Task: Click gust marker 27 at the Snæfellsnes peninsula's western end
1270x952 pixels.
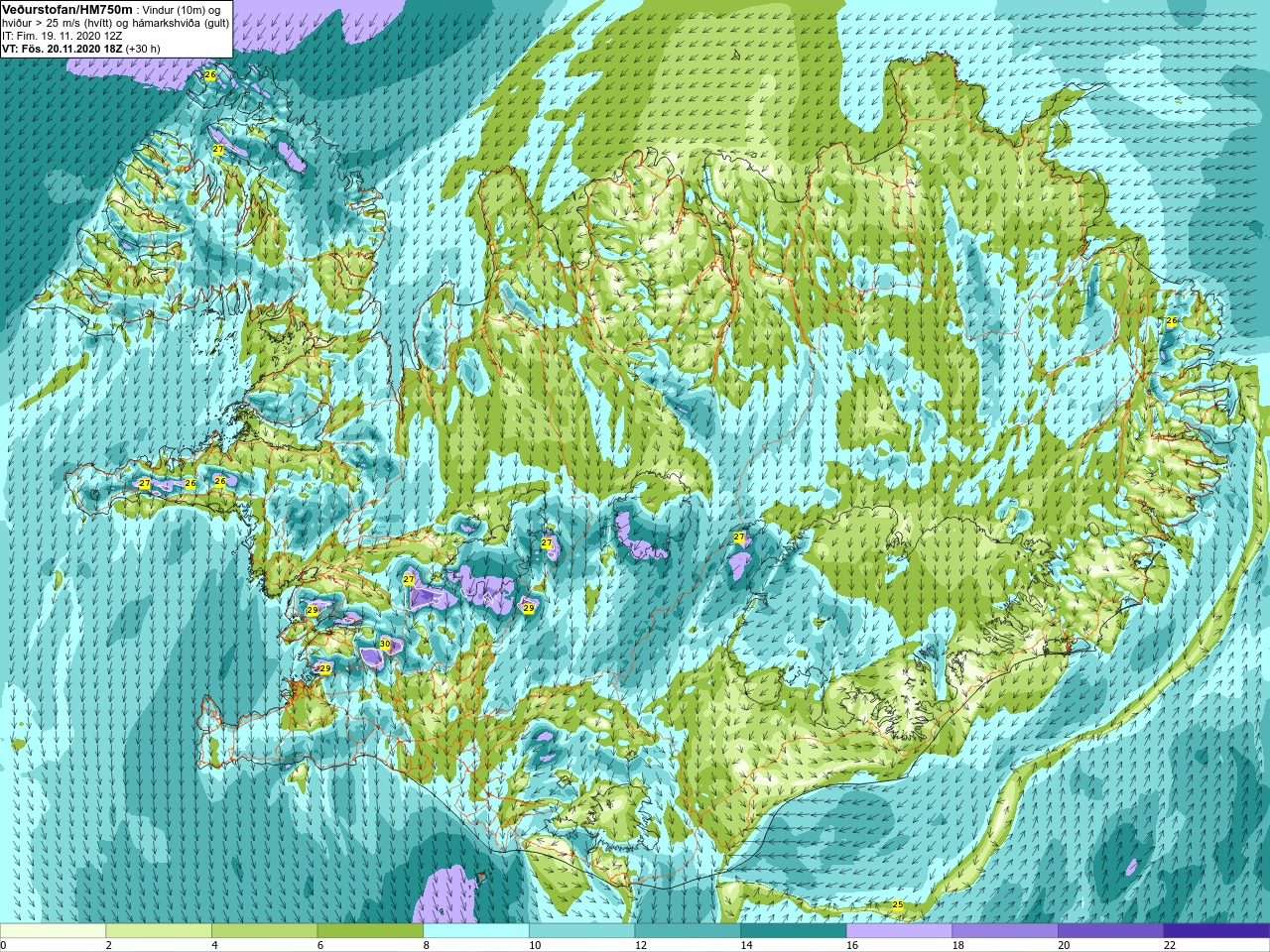Action: [x=145, y=483]
